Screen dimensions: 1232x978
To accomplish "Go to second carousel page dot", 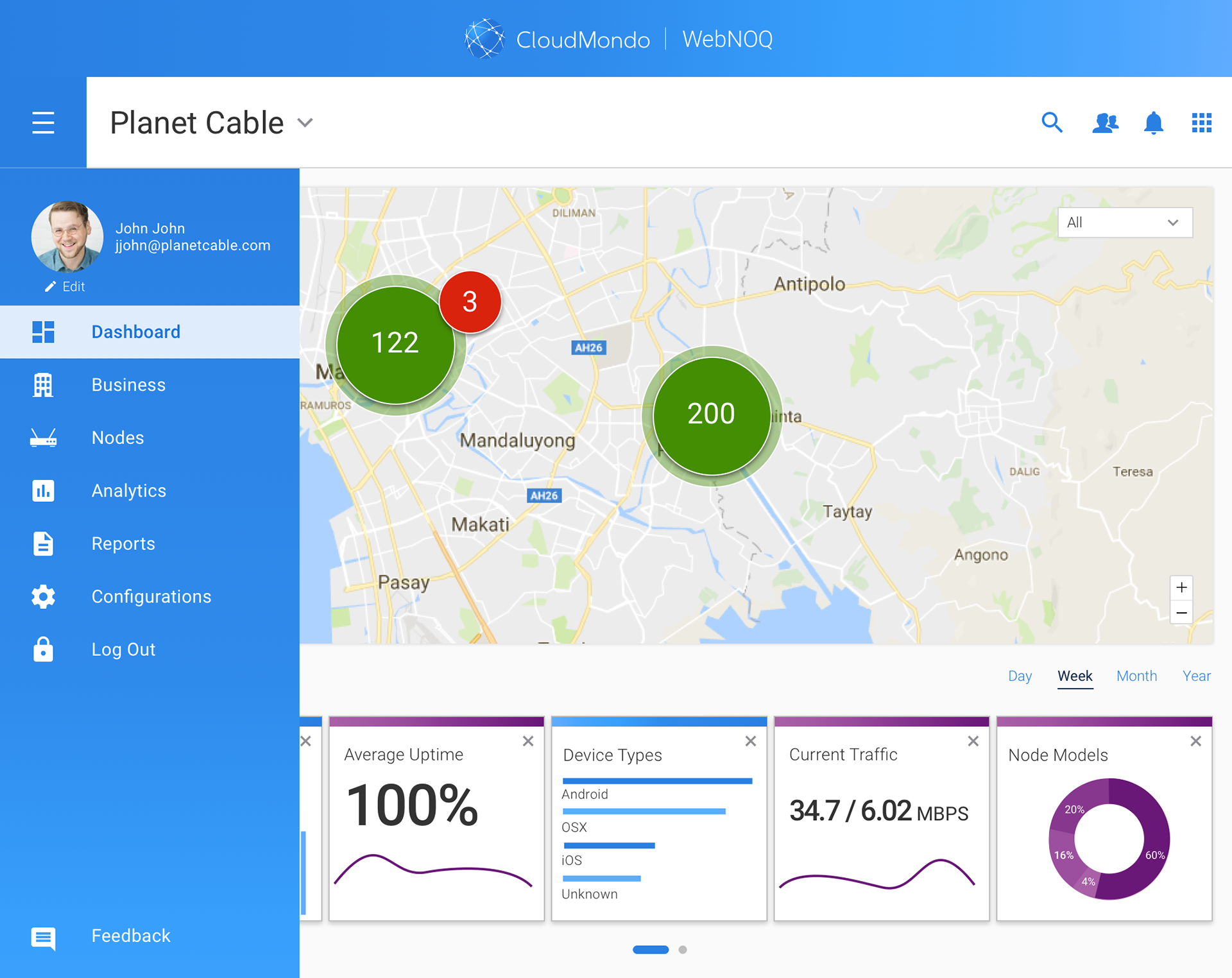I will point(683,950).
